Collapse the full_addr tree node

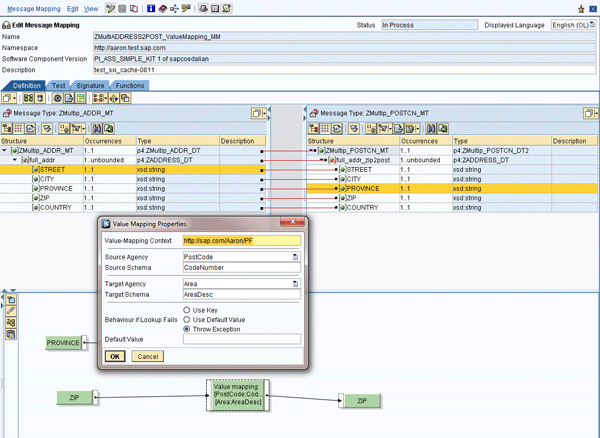[x=16, y=160]
